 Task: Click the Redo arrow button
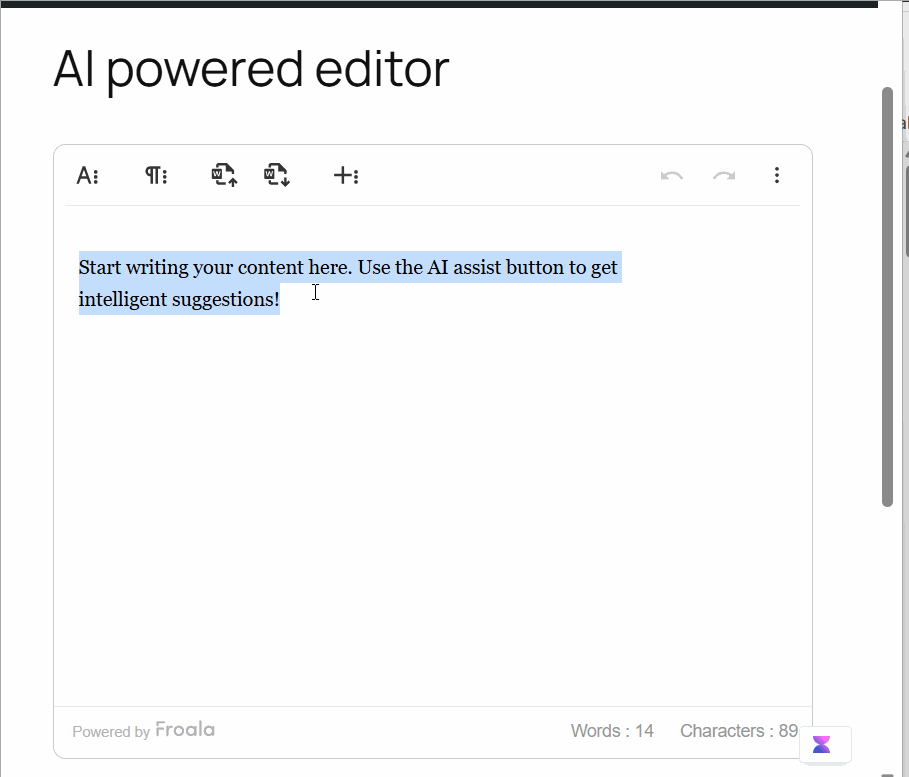click(x=724, y=175)
